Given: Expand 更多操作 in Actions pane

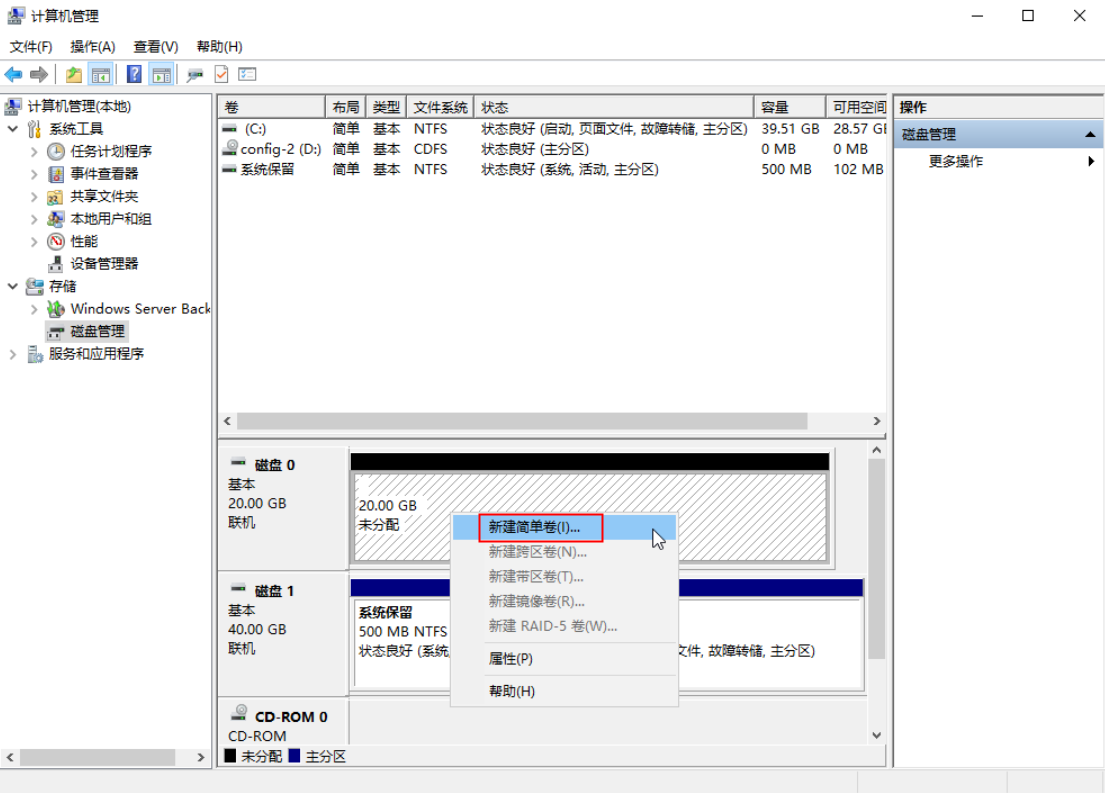Looking at the screenshot, I should (999, 161).
